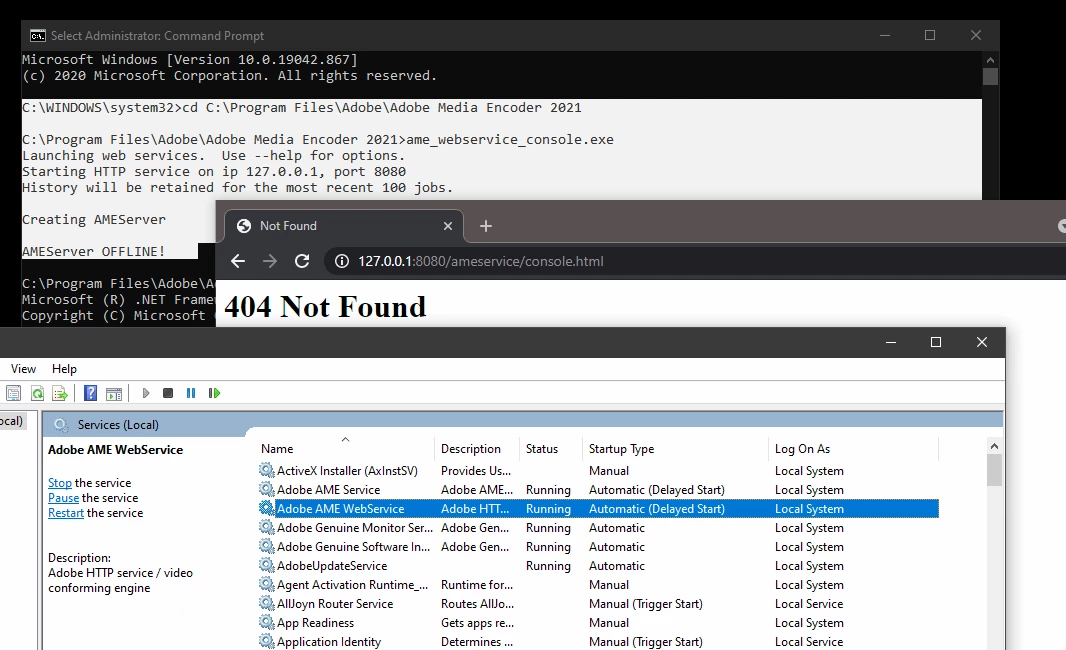The height and width of the screenshot is (650, 1066).
Task: Click gear icon of Adobe AME WebService
Action: 266,508
